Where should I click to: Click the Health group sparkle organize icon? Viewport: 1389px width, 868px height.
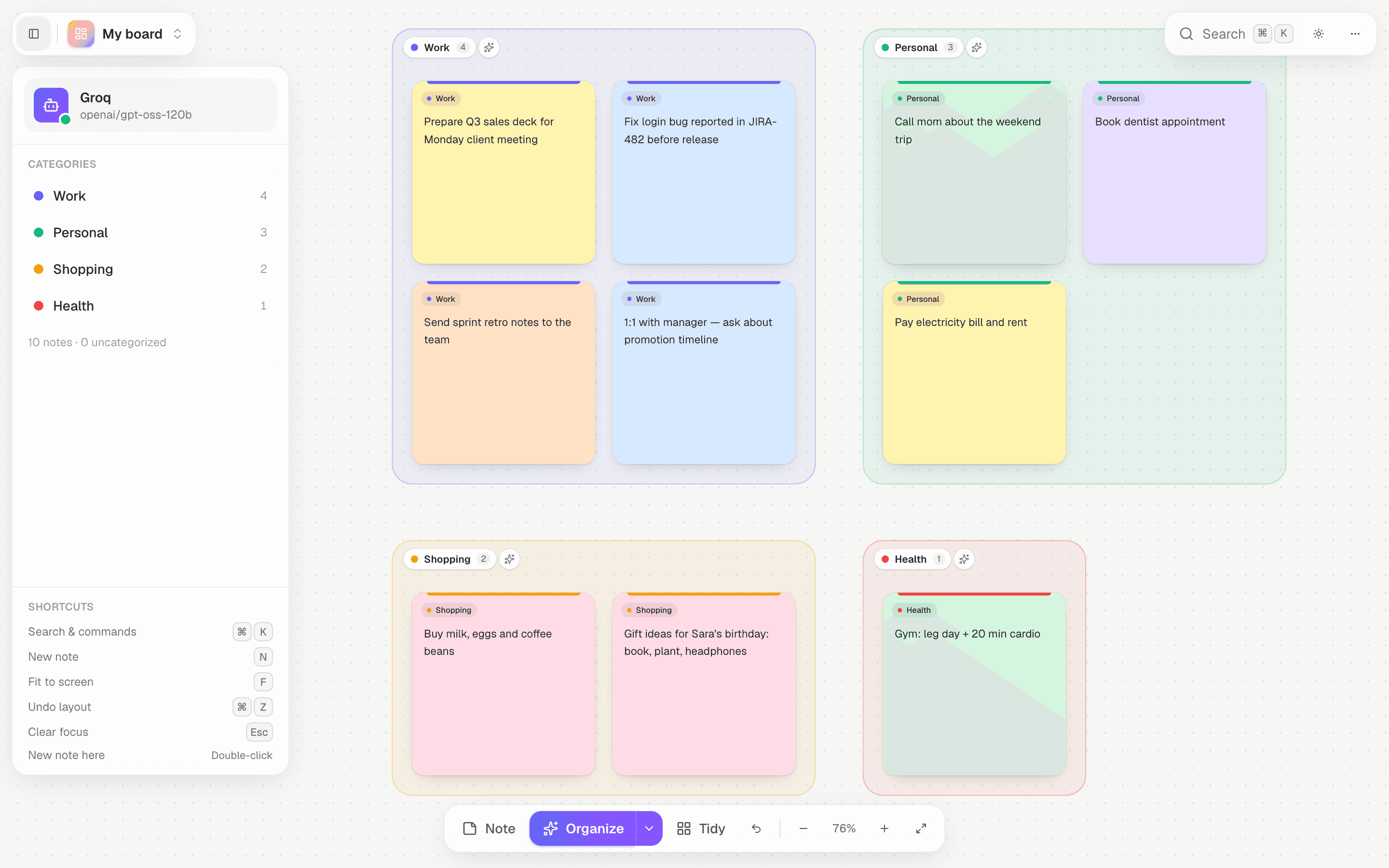(964, 559)
